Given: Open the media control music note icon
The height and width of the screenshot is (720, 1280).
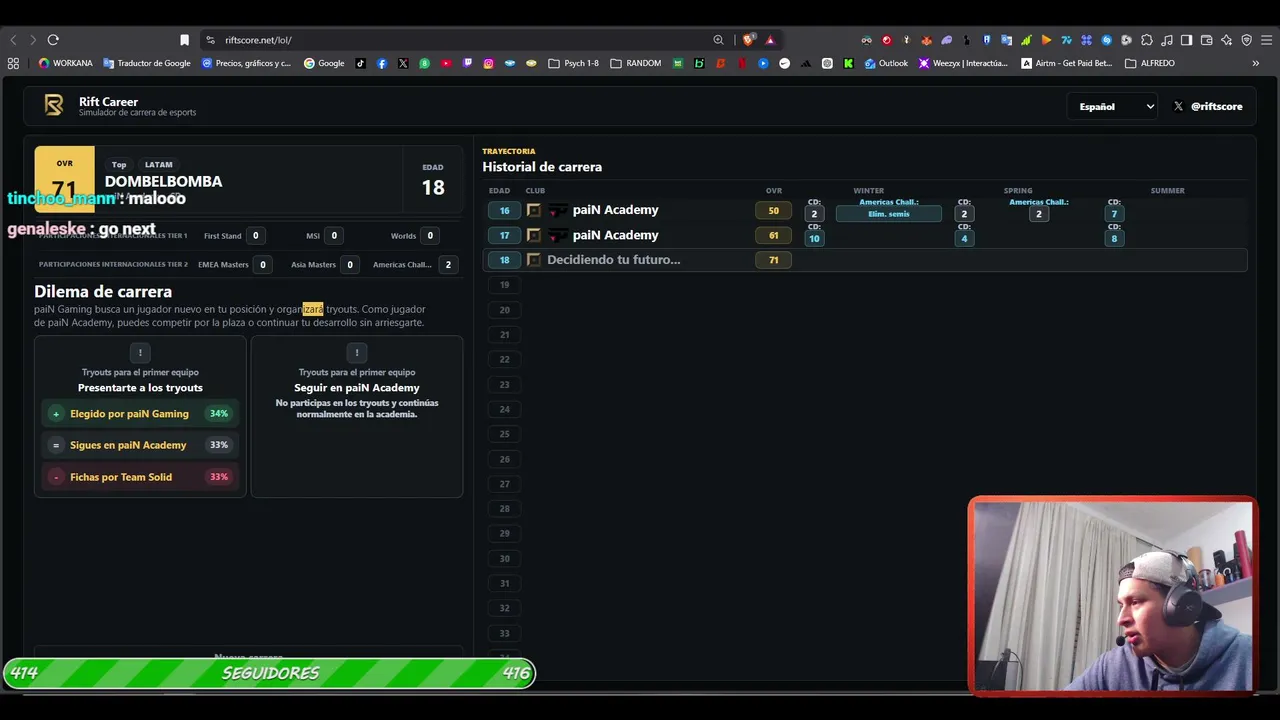Looking at the screenshot, I should click(1167, 40).
